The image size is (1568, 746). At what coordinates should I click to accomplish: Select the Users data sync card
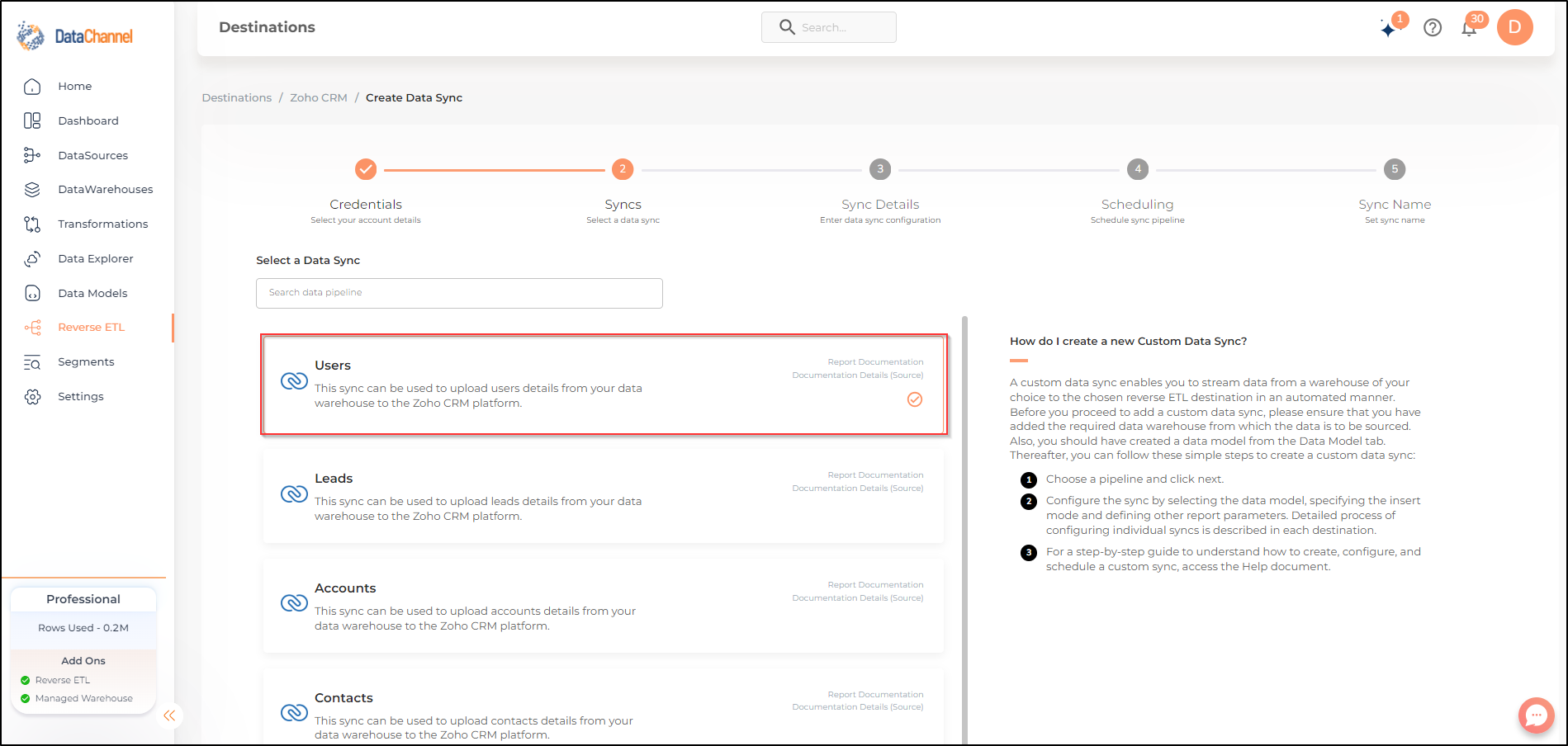click(x=604, y=385)
